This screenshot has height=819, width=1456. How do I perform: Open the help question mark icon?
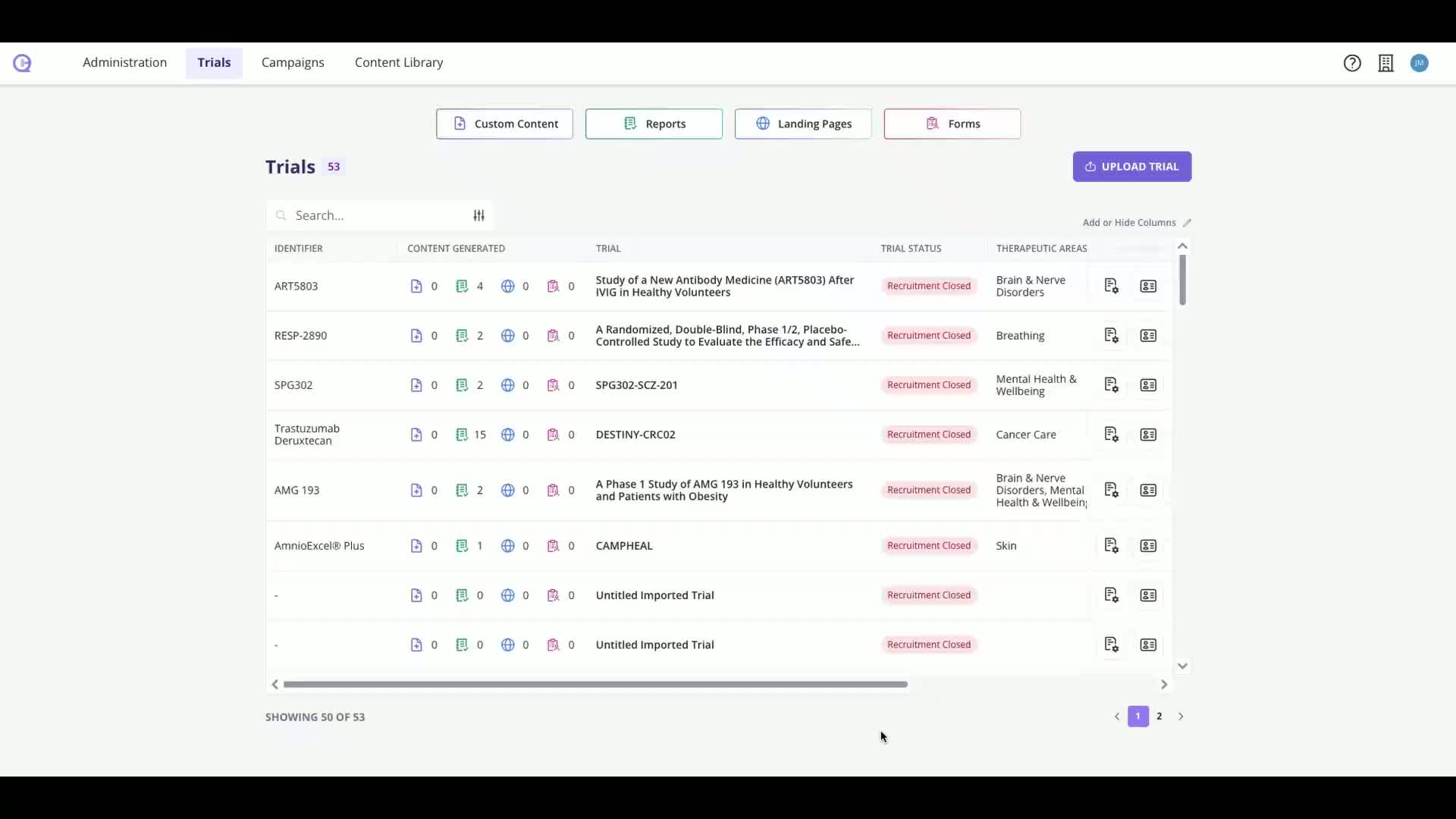(1352, 63)
